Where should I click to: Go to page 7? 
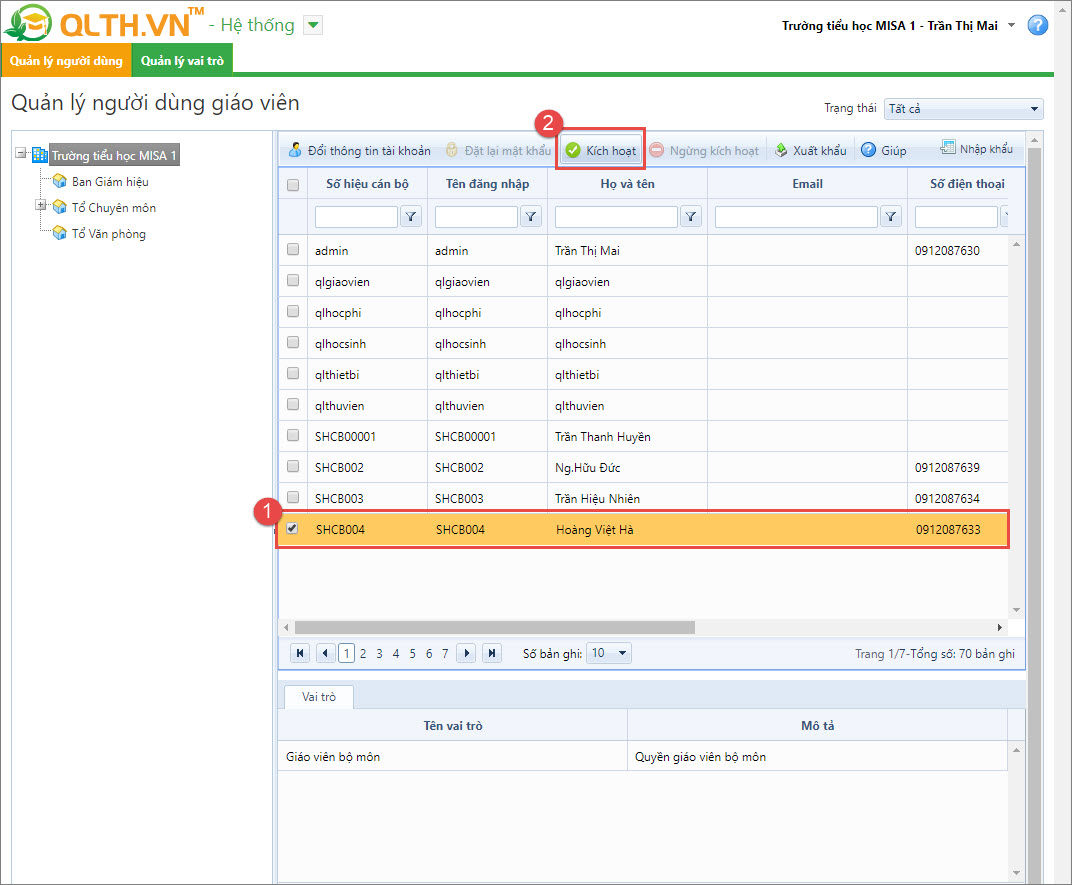pyautogui.click(x=445, y=654)
